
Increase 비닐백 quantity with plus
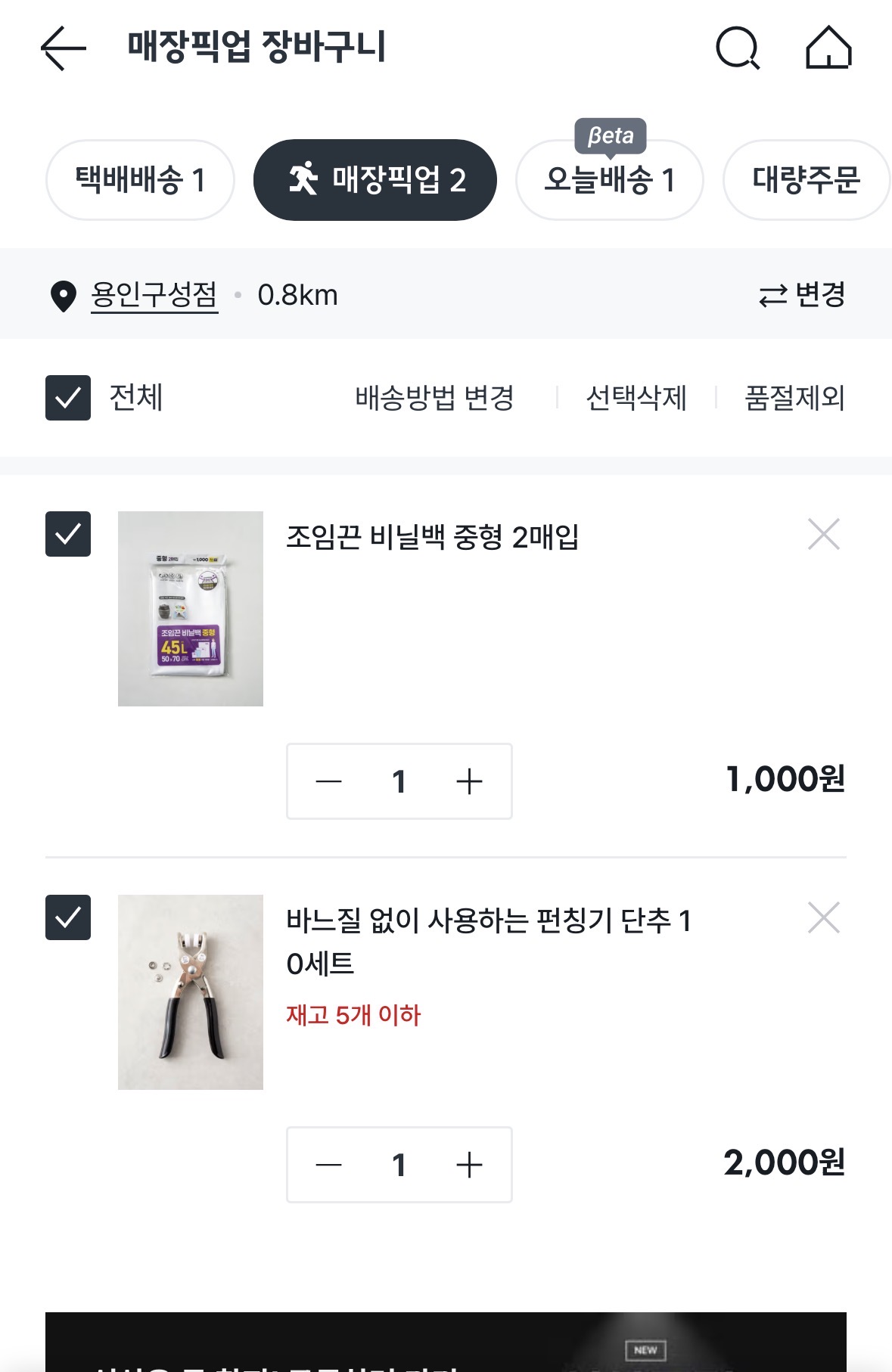point(469,781)
